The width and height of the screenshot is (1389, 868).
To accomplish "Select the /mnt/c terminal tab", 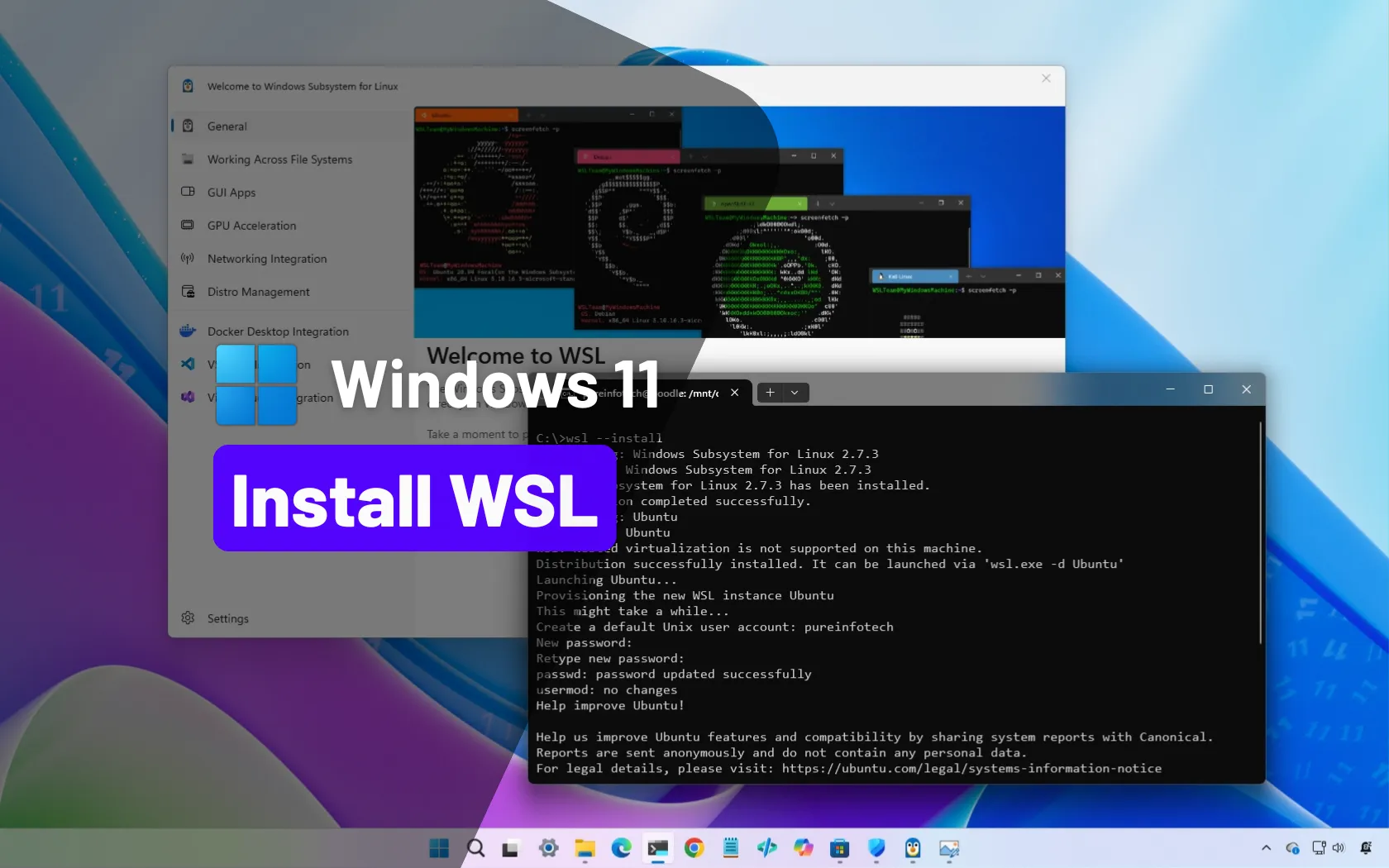I will (x=643, y=393).
